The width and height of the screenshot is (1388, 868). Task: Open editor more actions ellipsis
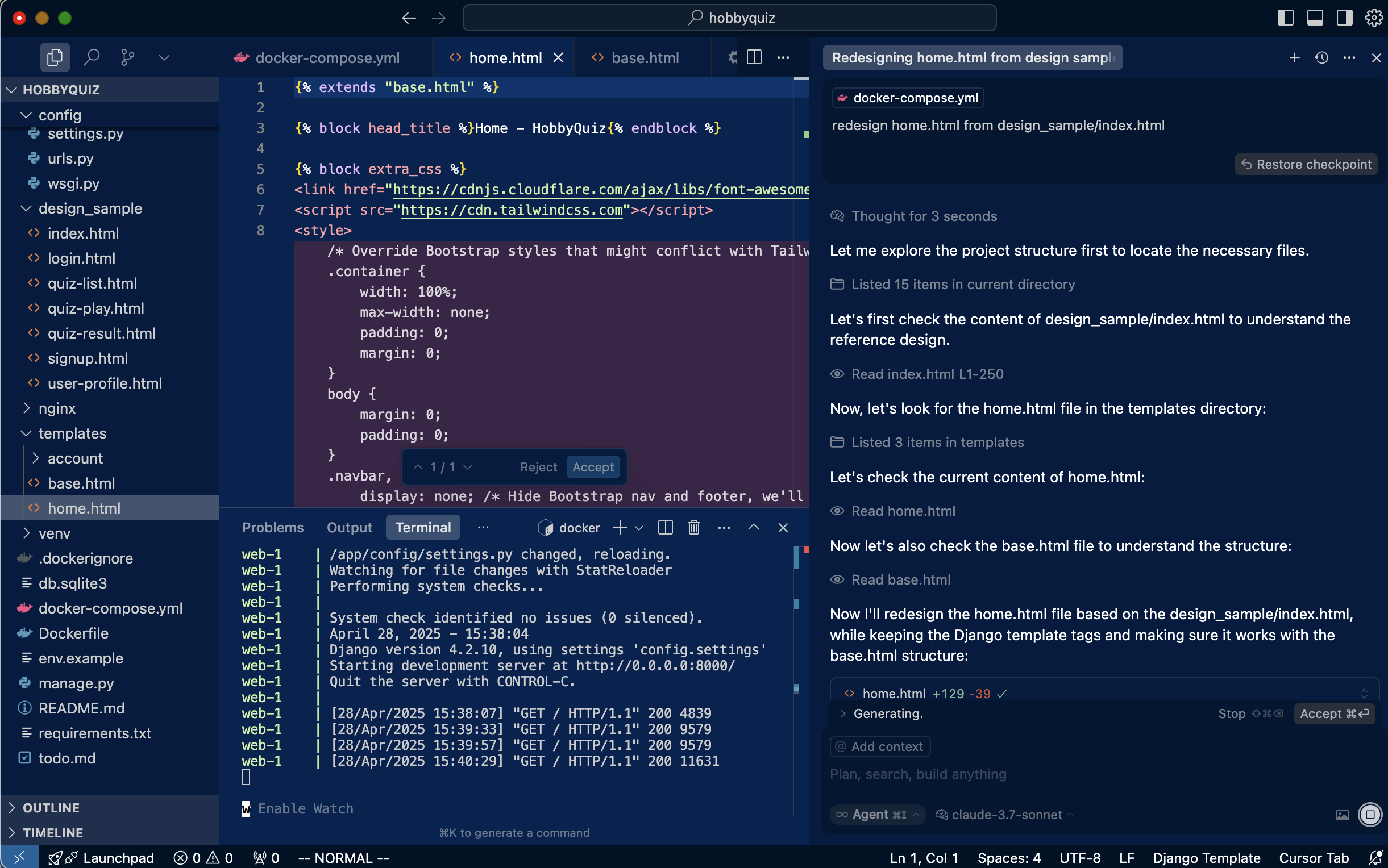[783, 57]
